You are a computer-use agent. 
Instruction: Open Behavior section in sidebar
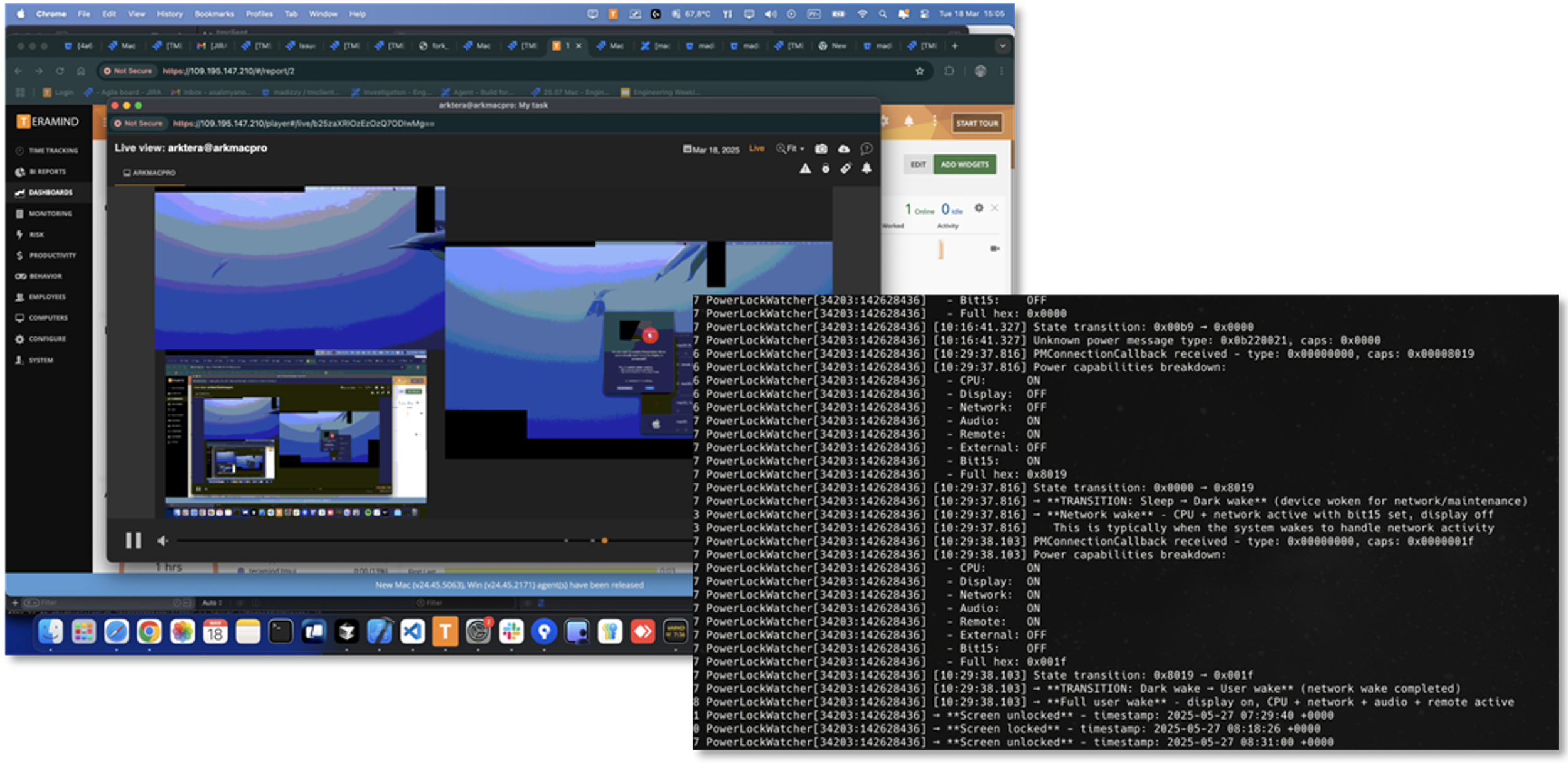39,276
